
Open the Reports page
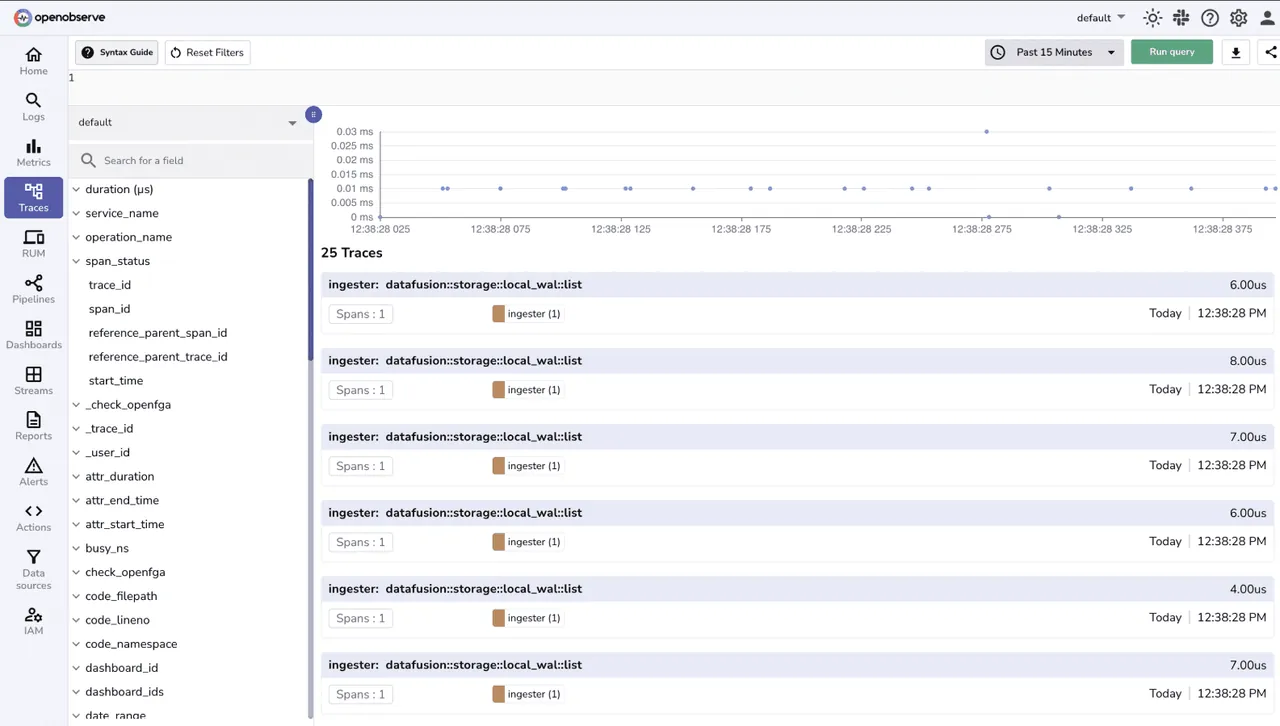[x=33, y=427]
